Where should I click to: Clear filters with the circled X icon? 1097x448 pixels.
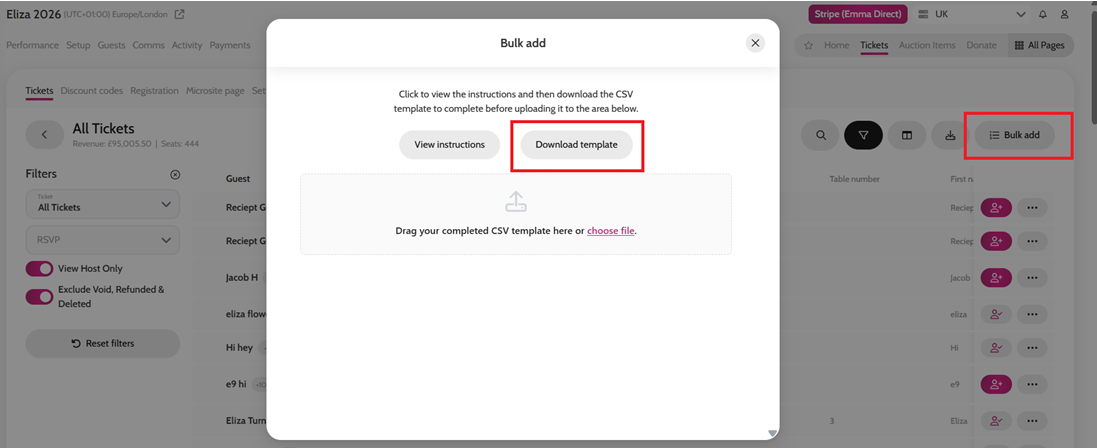[176, 174]
